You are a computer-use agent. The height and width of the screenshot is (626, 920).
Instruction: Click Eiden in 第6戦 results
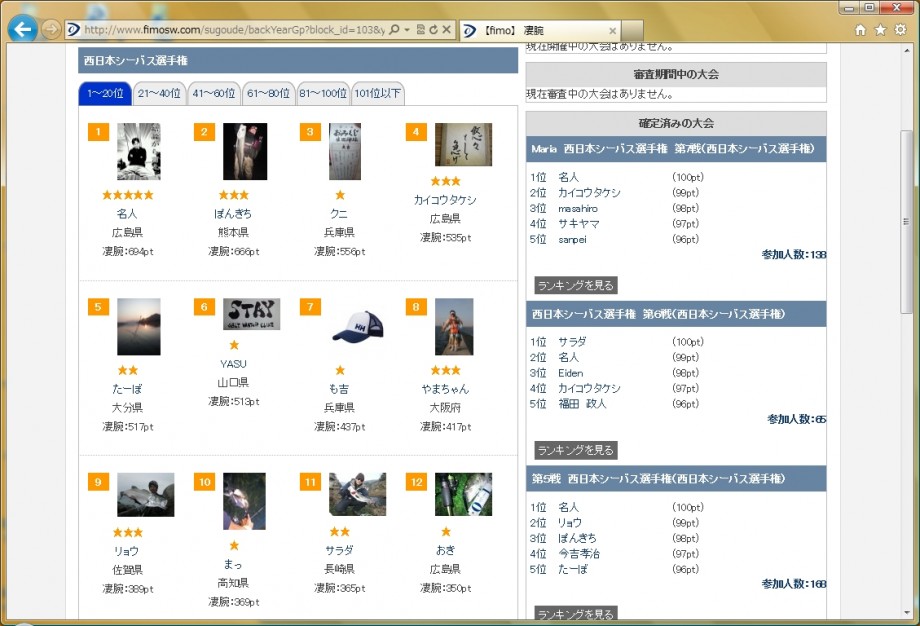[570, 373]
